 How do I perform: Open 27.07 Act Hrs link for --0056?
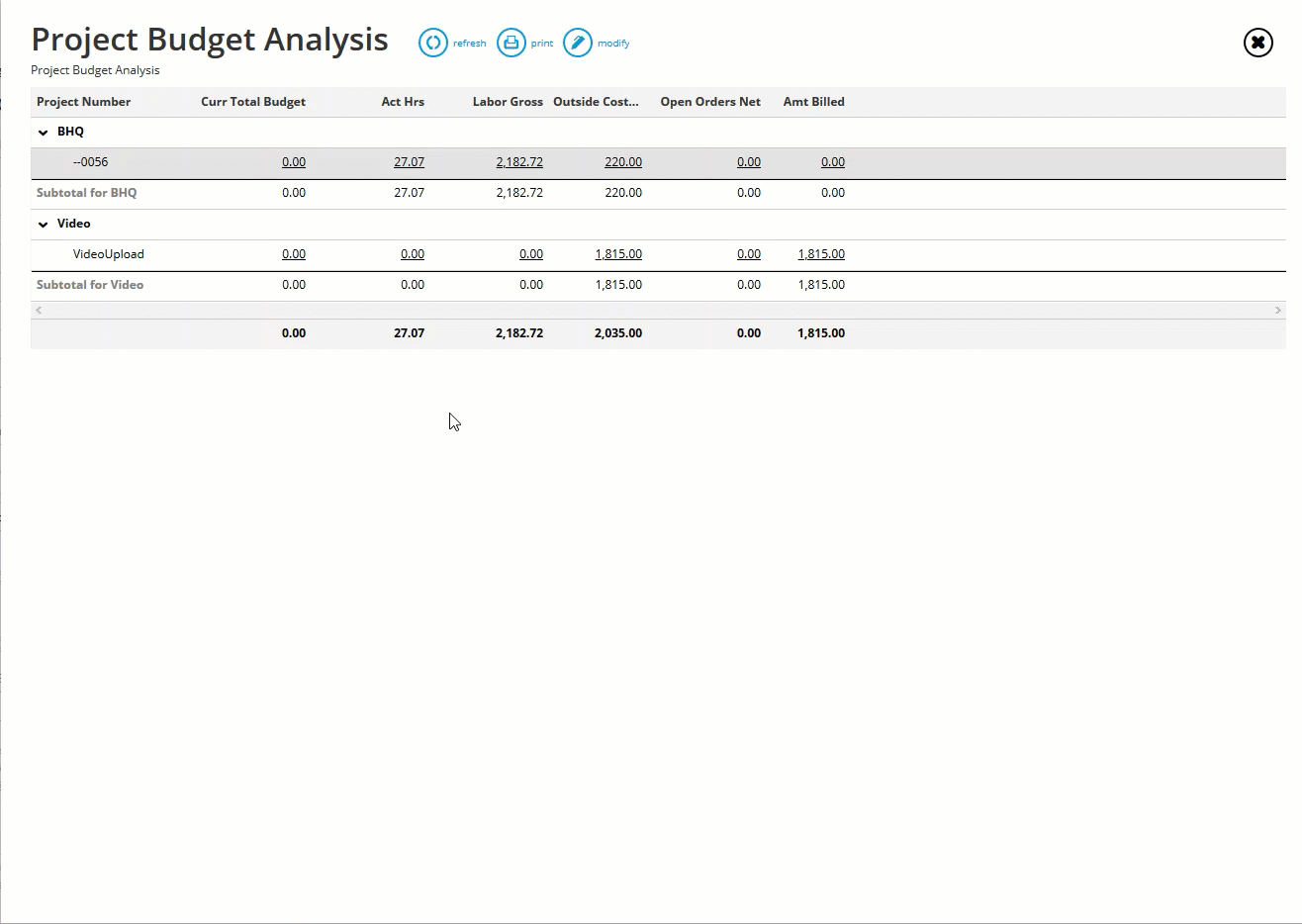(409, 162)
